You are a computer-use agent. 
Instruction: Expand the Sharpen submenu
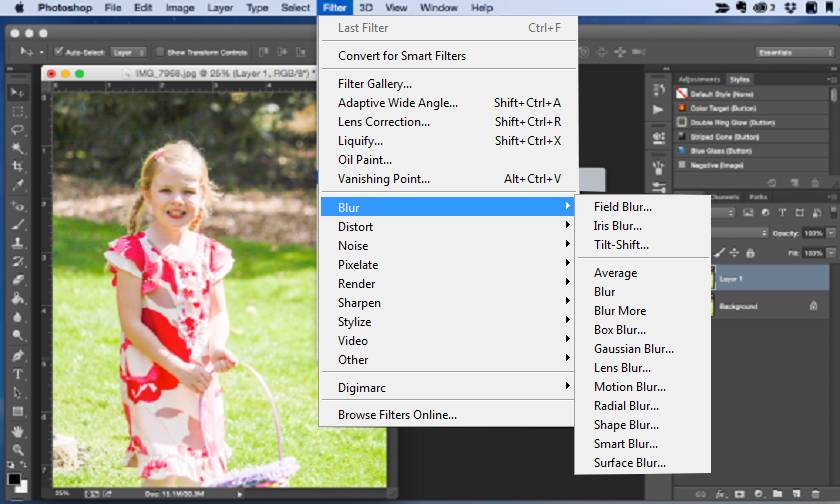click(447, 303)
